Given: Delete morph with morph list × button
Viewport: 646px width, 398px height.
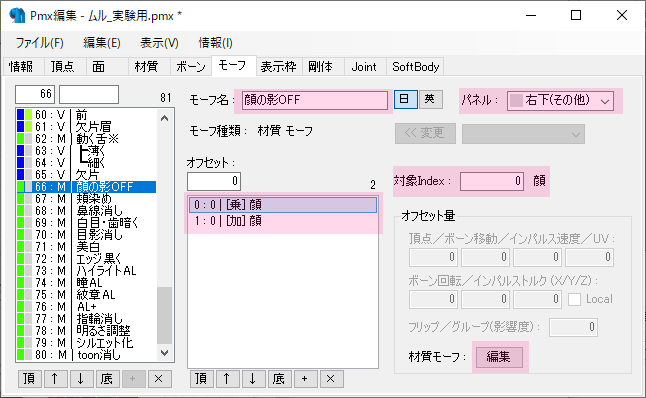Looking at the screenshot, I should click(x=159, y=379).
